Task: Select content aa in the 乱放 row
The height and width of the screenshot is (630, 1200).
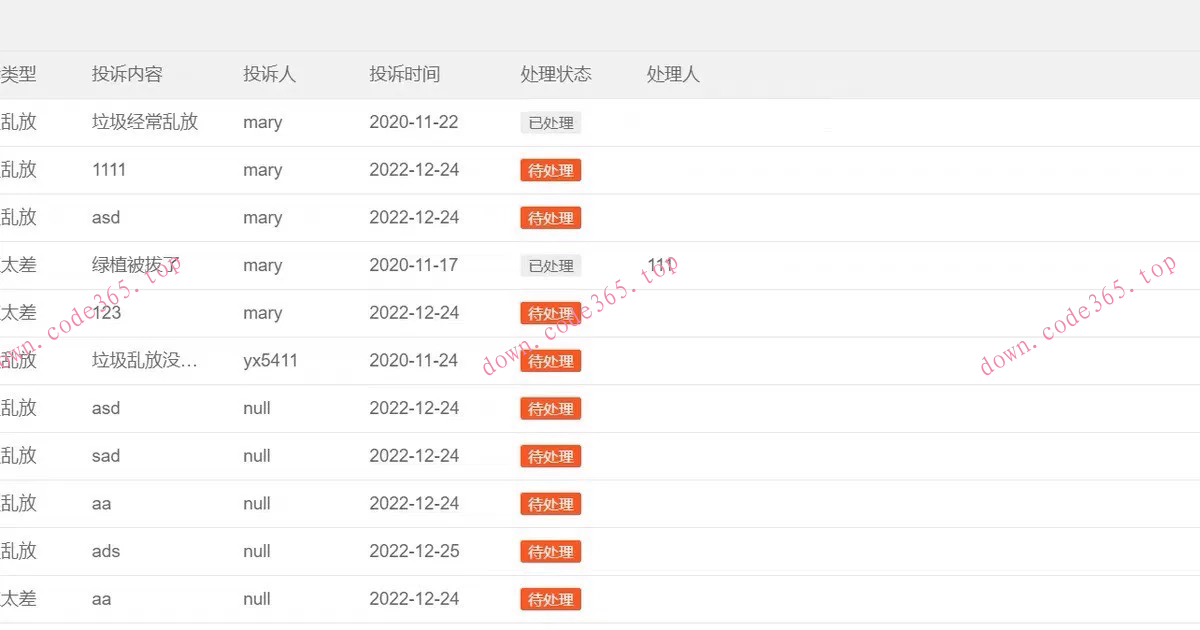Action: click(x=102, y=504)
